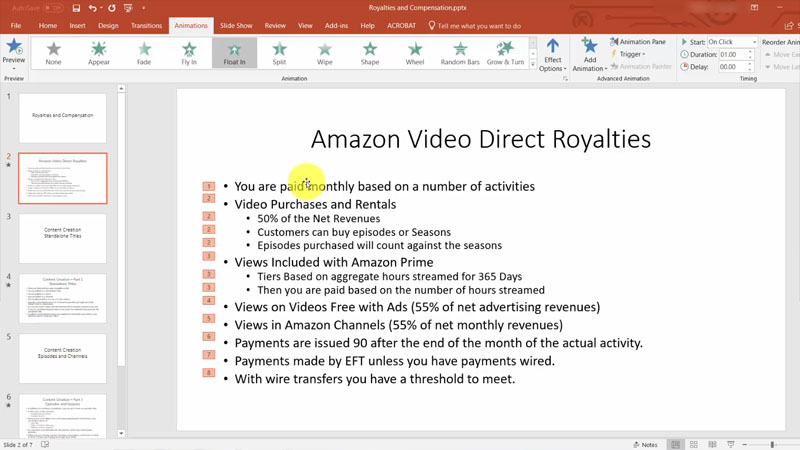Toggle the AutoSave switch
This screenshot has width=800, height=450.
pos(52,8)
